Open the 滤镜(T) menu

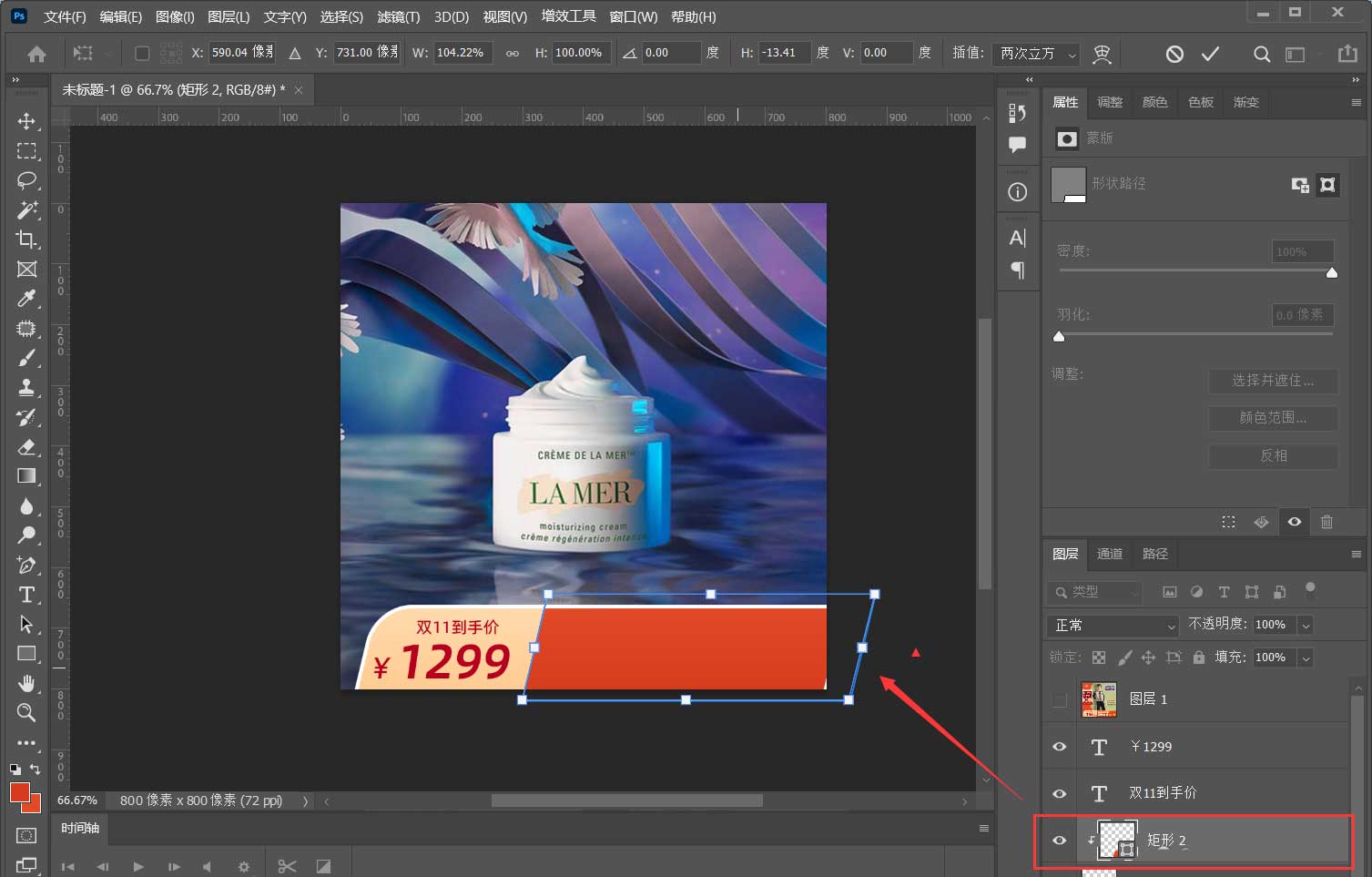(x=398, y=16)
